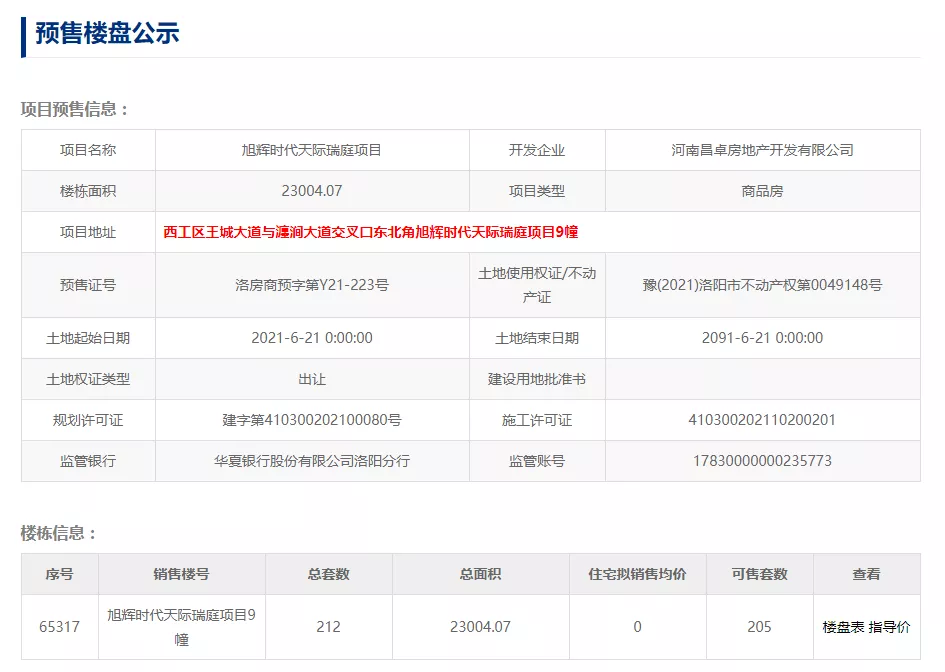
Task: Click supervising bank 华夏银行股份有限公司洛阳分行
Action: click(312, 461)
